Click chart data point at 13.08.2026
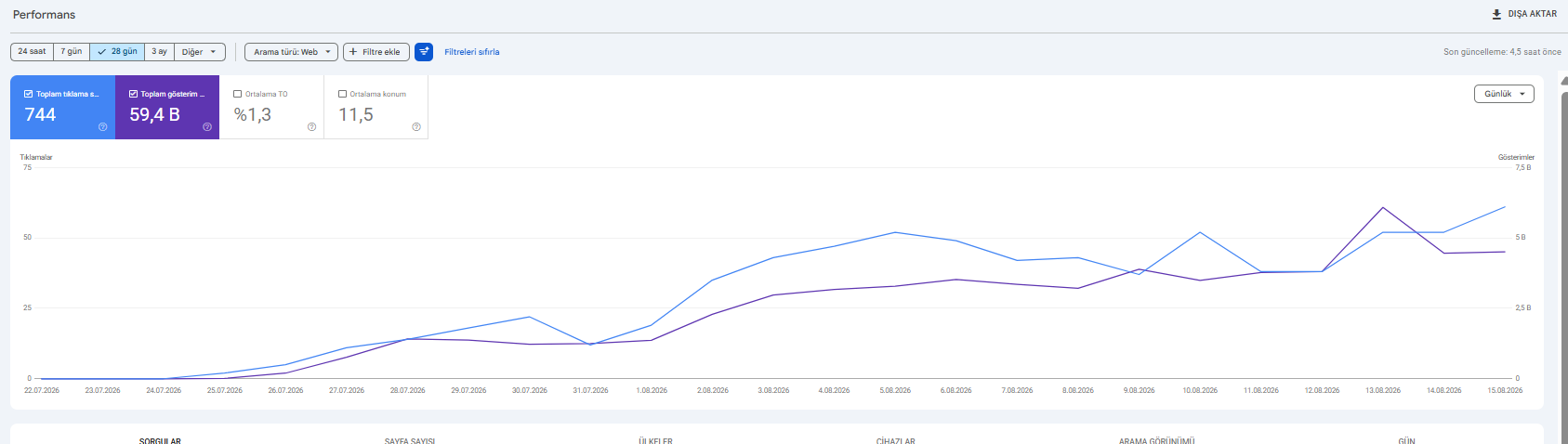Image resolution: width=1568 pixels, height=444 pixels. pos(1383,208)
